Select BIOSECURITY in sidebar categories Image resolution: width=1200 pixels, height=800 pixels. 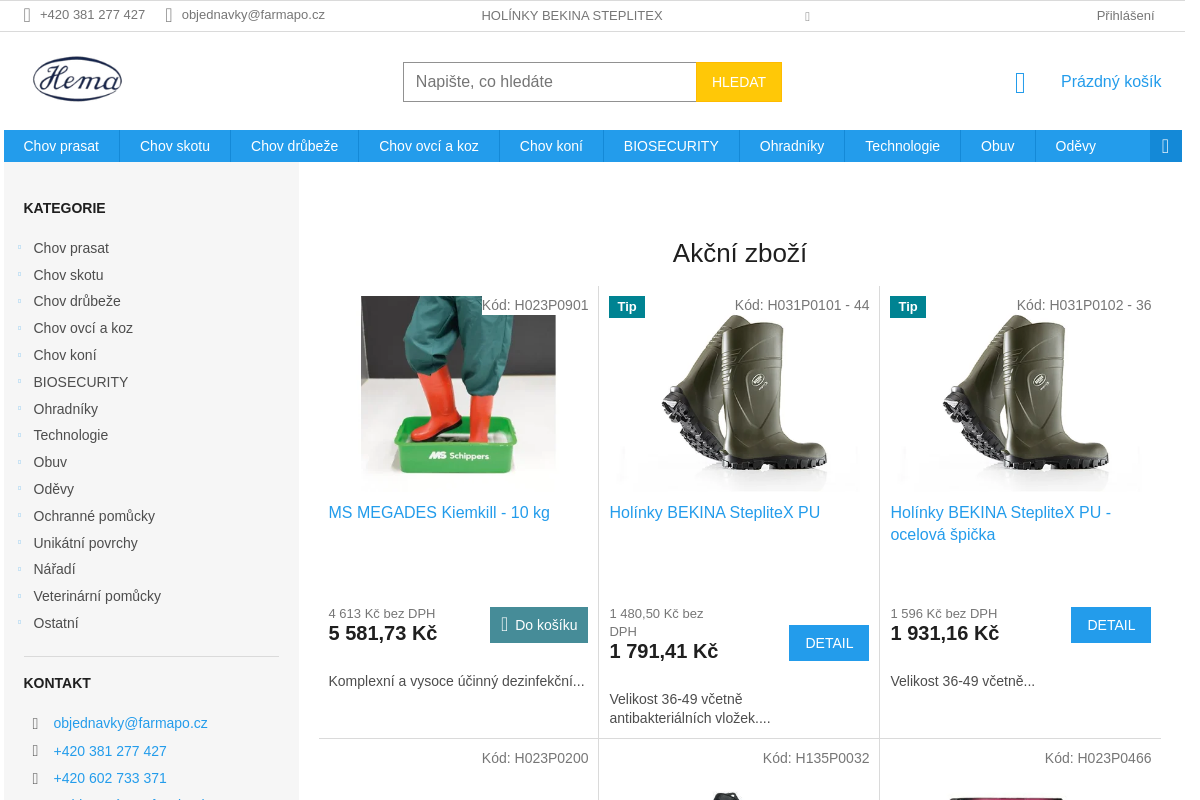coord(81,382)
